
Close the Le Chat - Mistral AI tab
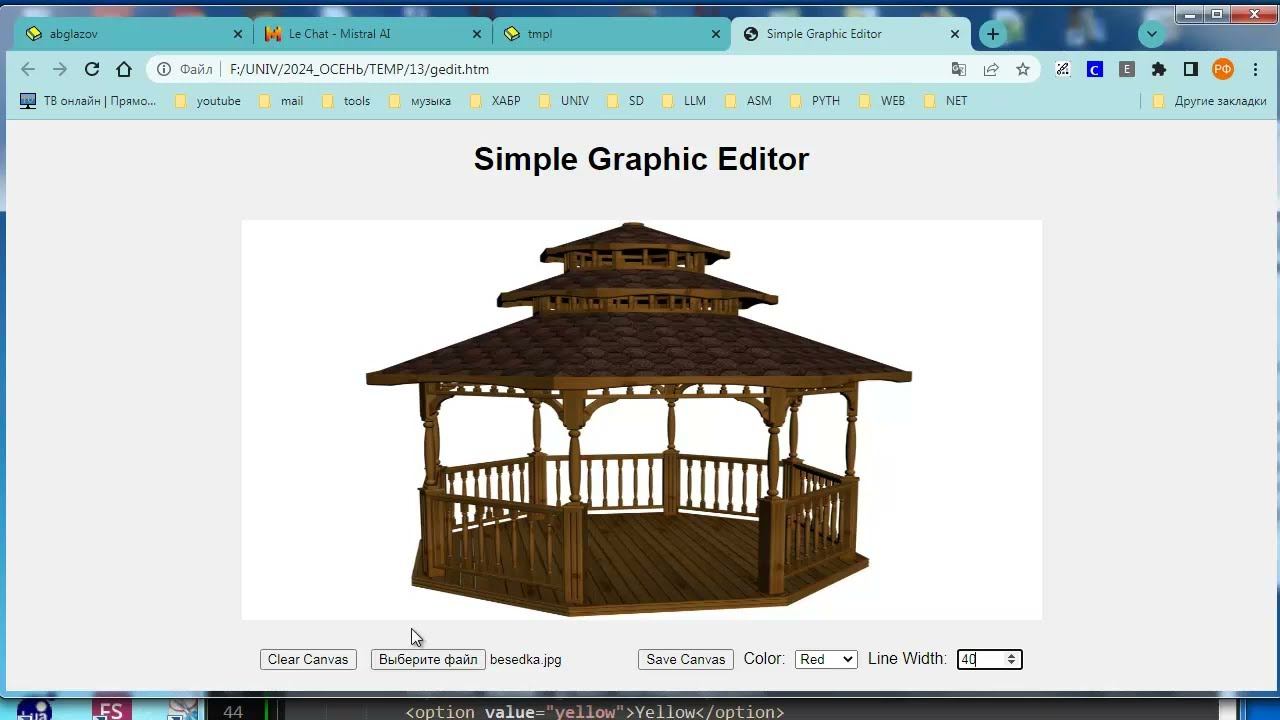(477, 34)
